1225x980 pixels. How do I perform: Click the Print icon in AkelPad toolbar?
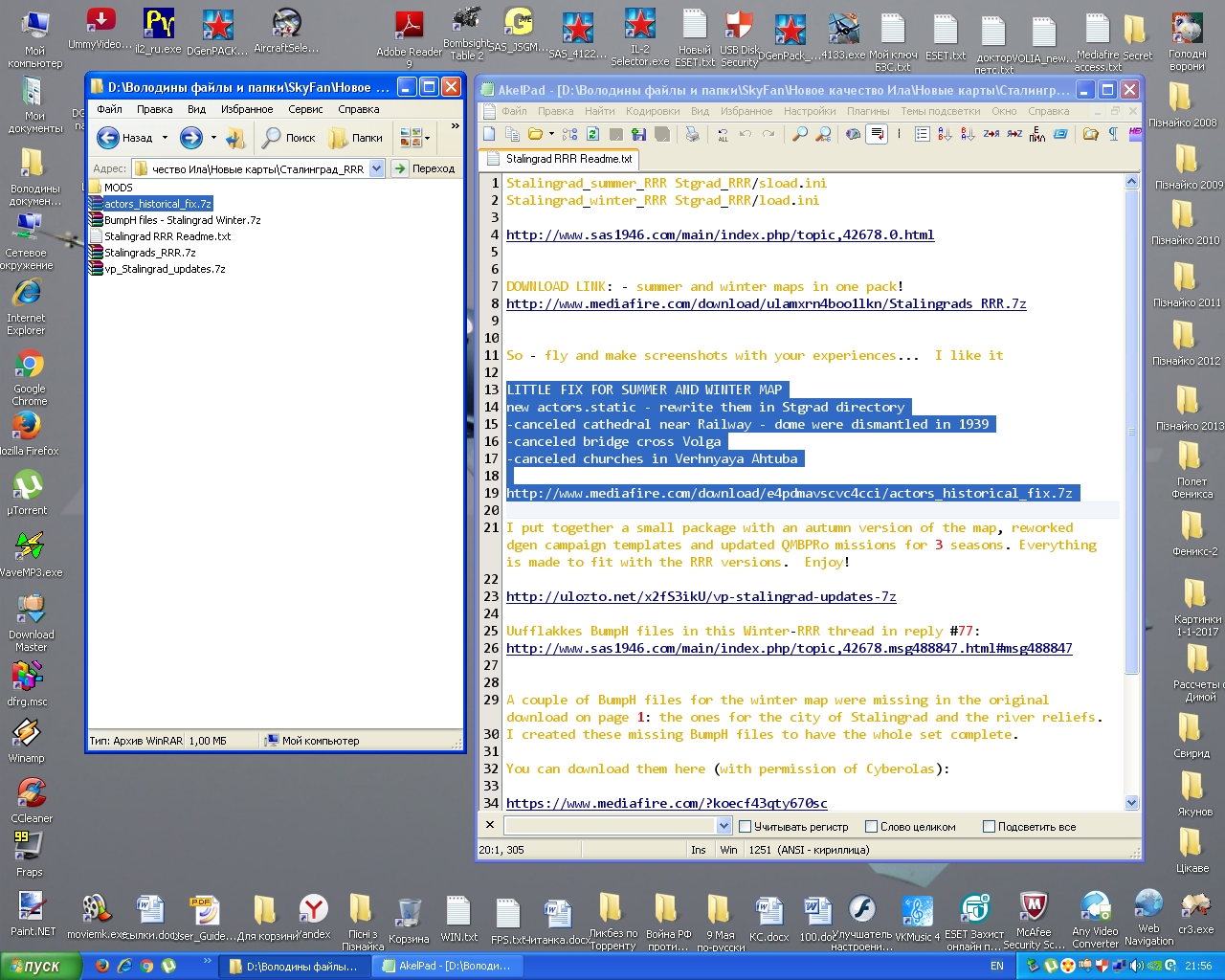[x=692, y=134]
